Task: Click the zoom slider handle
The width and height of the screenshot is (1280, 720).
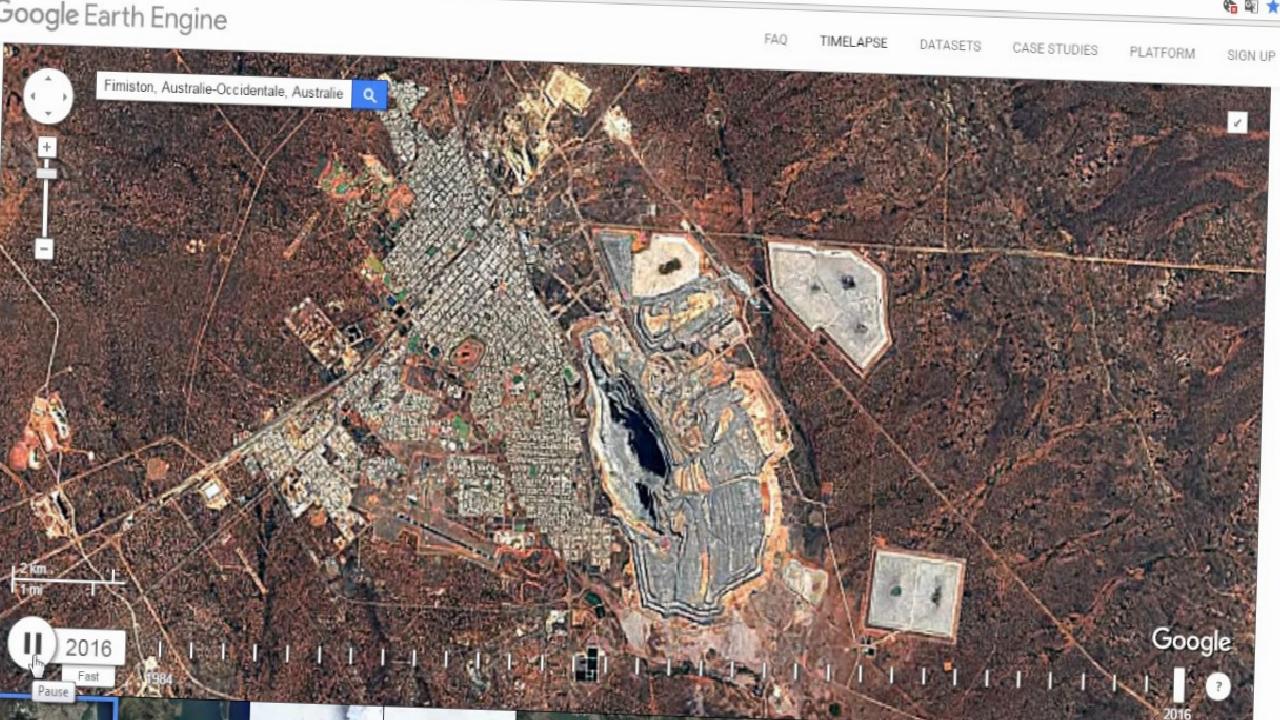Action: point(46,173)
